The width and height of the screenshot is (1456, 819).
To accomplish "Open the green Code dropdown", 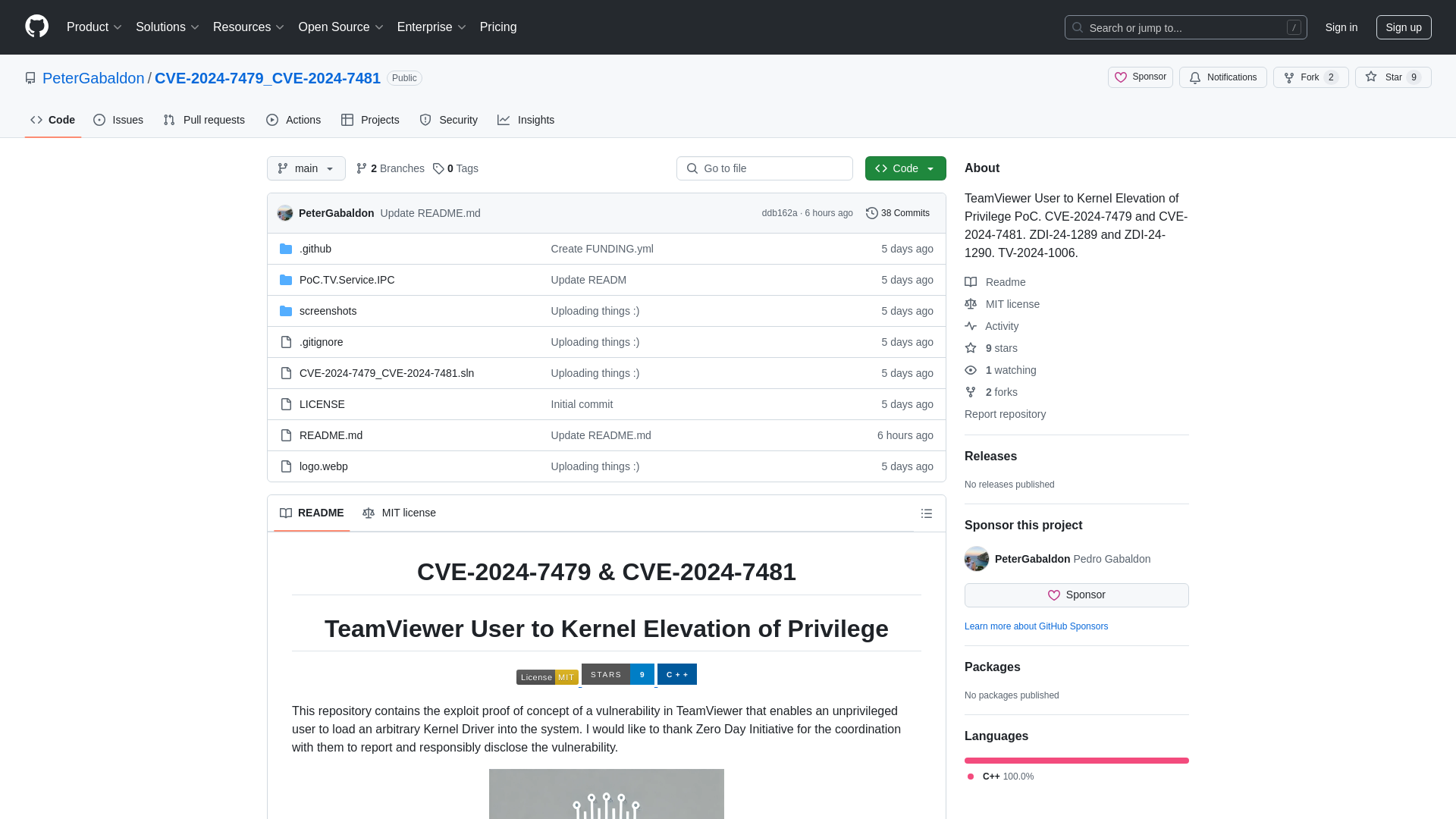I will click(x=905, y=168).
